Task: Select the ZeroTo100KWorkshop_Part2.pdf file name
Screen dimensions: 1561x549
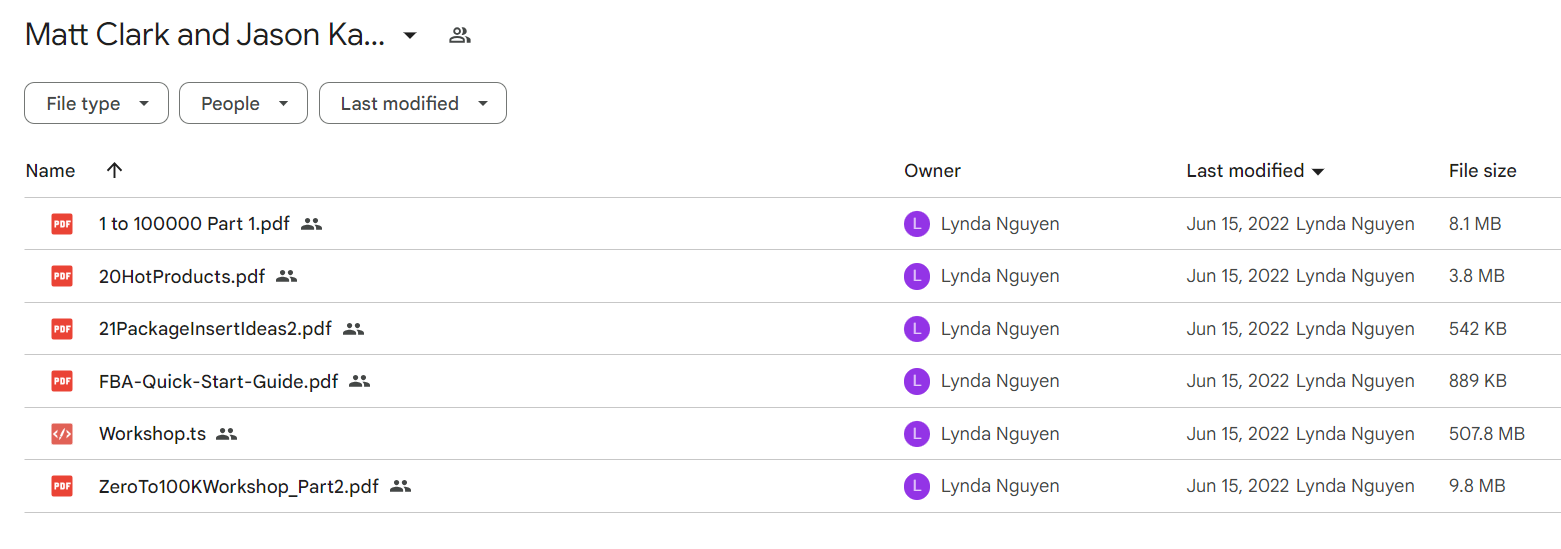Action: pos(239,486)
